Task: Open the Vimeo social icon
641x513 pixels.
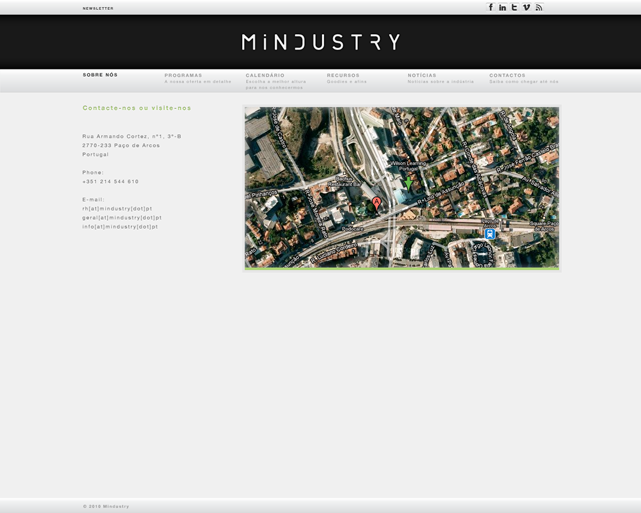Action: (x=527, y=7)
